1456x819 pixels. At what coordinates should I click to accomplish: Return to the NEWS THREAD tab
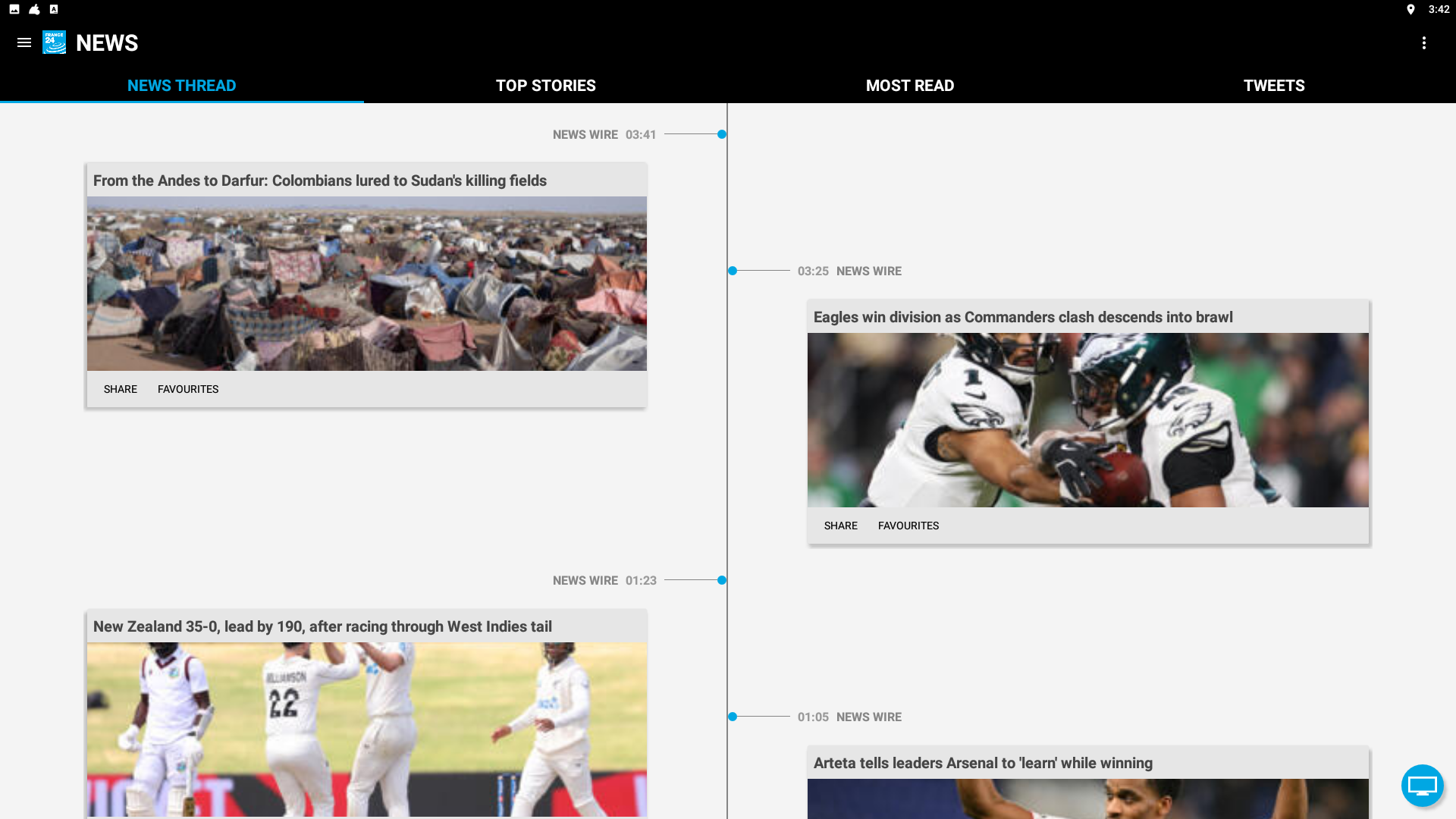tap(182, 86)
